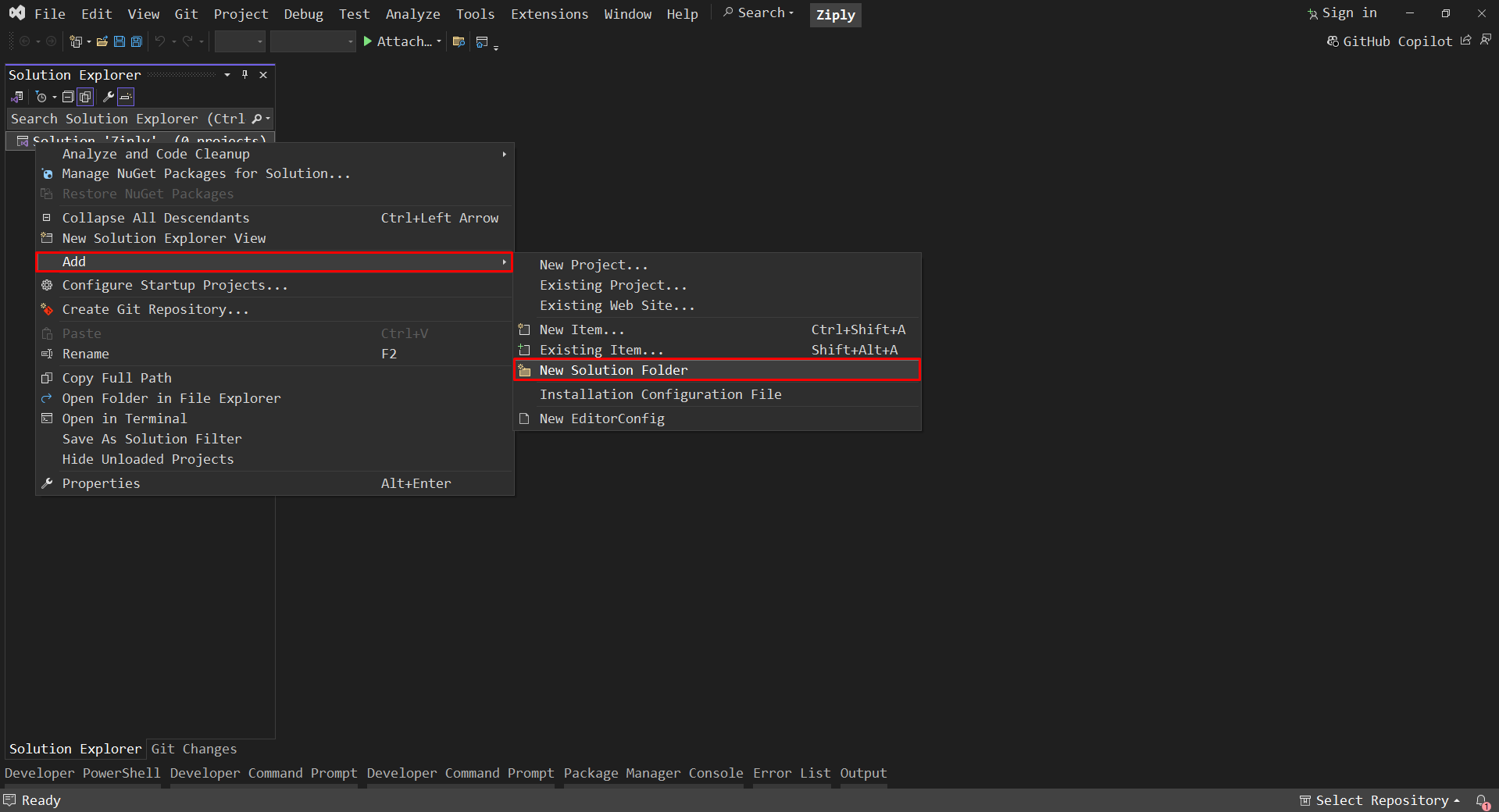This screenshot has height=812, width=1499.
Task: Open the Extensions menu
Action: [x=549, y=14]
